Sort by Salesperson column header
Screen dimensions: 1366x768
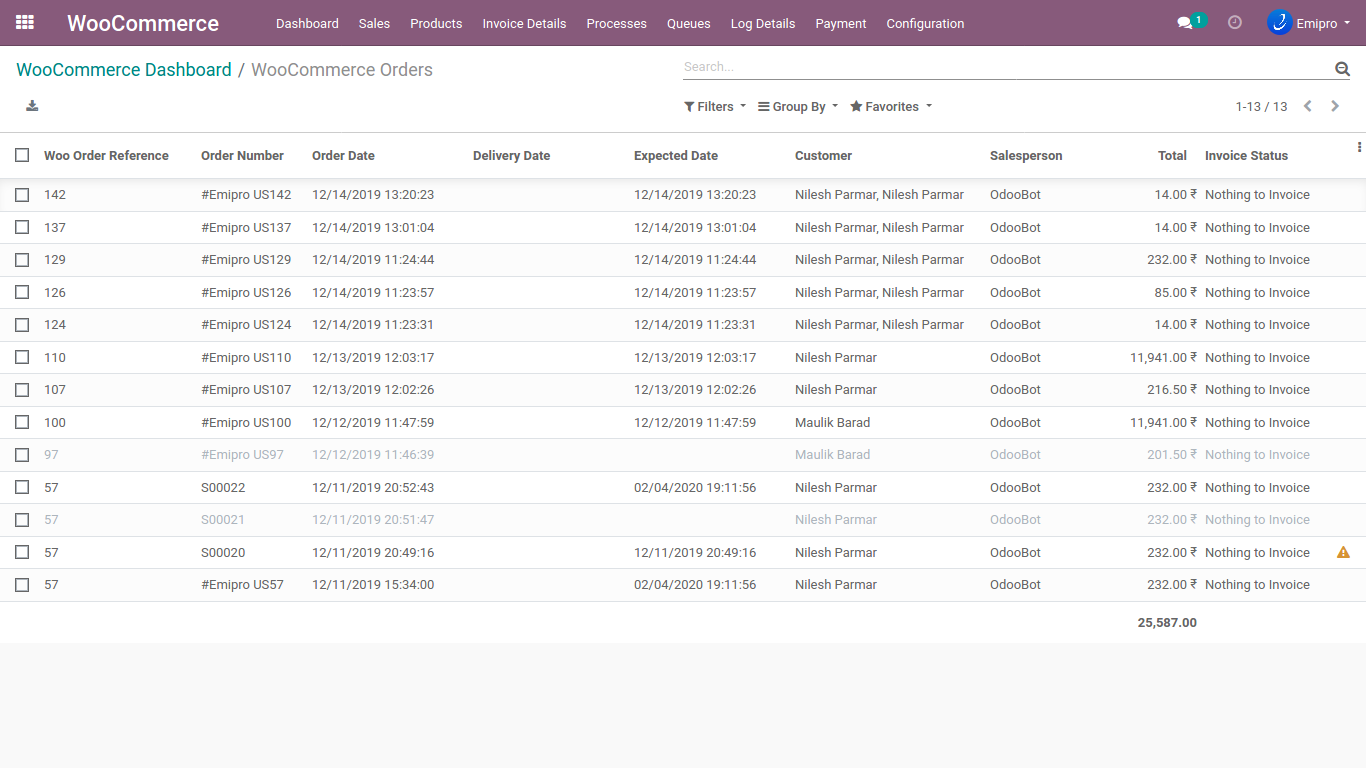coord(1026,156)
